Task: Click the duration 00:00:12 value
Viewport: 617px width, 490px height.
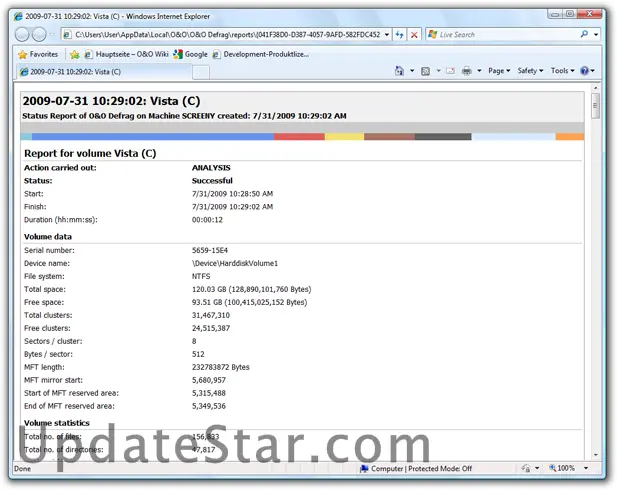Action: point(207,220)
